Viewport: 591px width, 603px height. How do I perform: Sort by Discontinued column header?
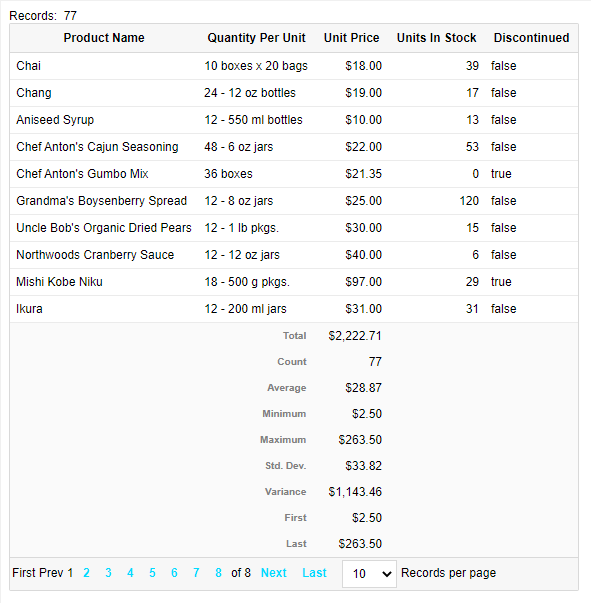[x=531, y=38]
